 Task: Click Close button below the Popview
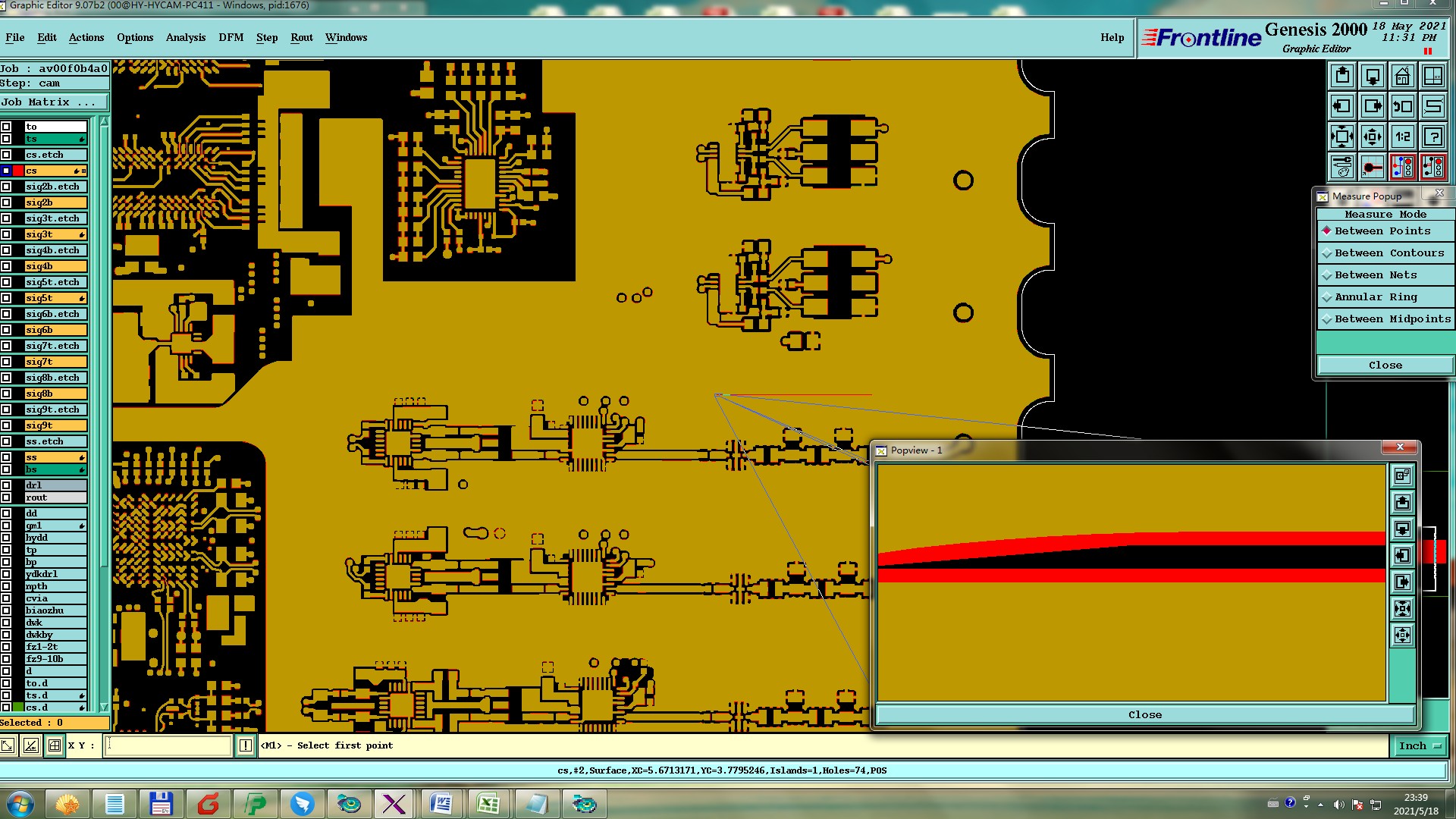click(1144, 715)
